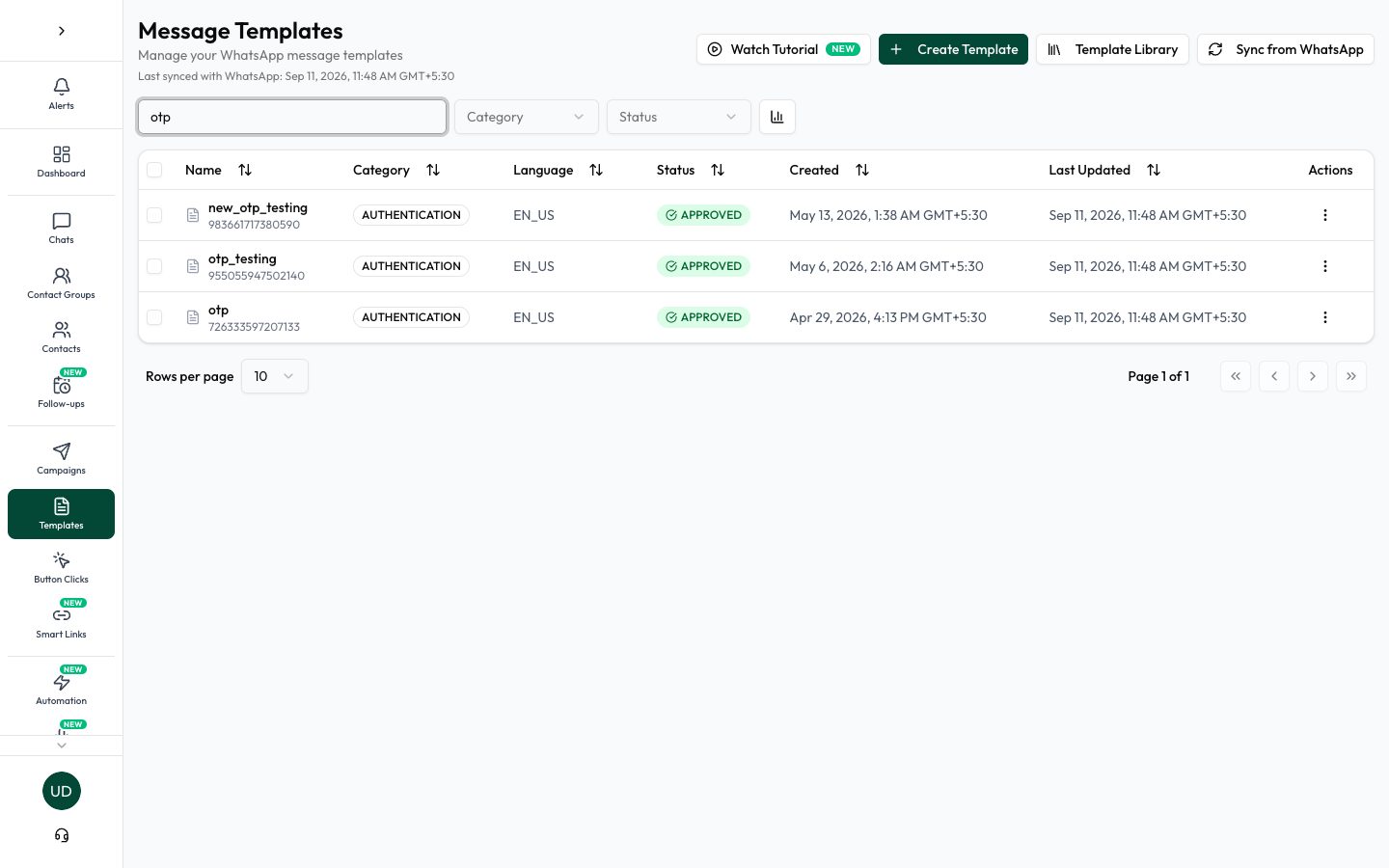Viewport: 1389px width, 868px height.
Task: Click the template search field containing otp
Action: click(292, 117)
